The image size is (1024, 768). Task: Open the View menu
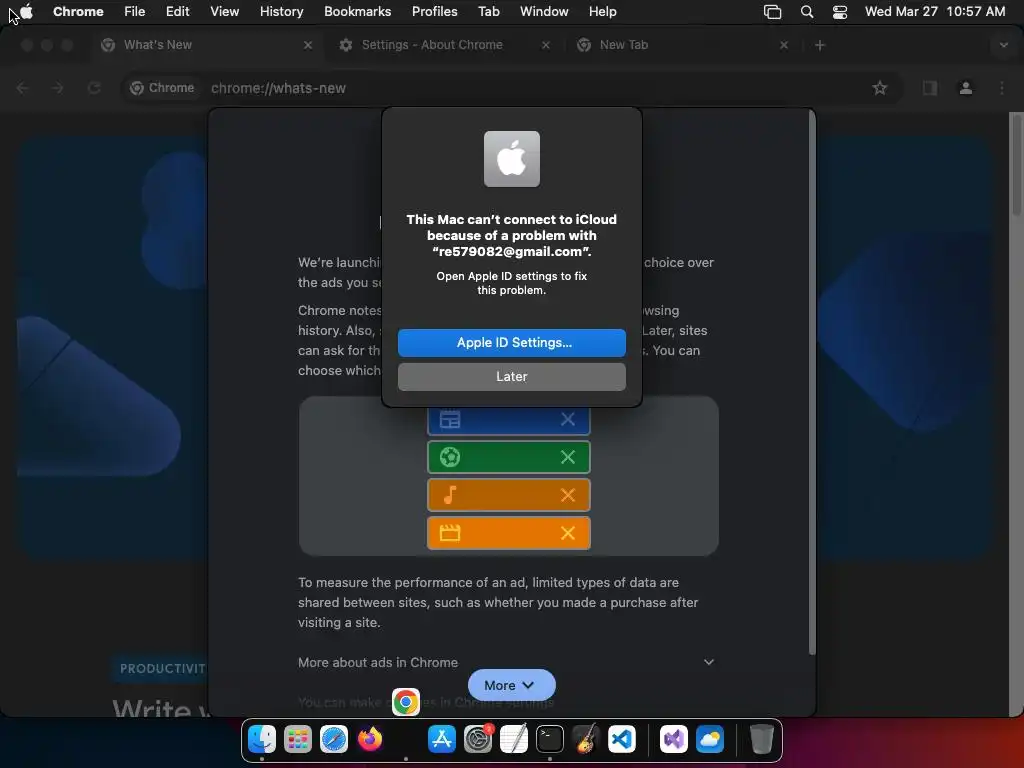click(x=224, y=12)
